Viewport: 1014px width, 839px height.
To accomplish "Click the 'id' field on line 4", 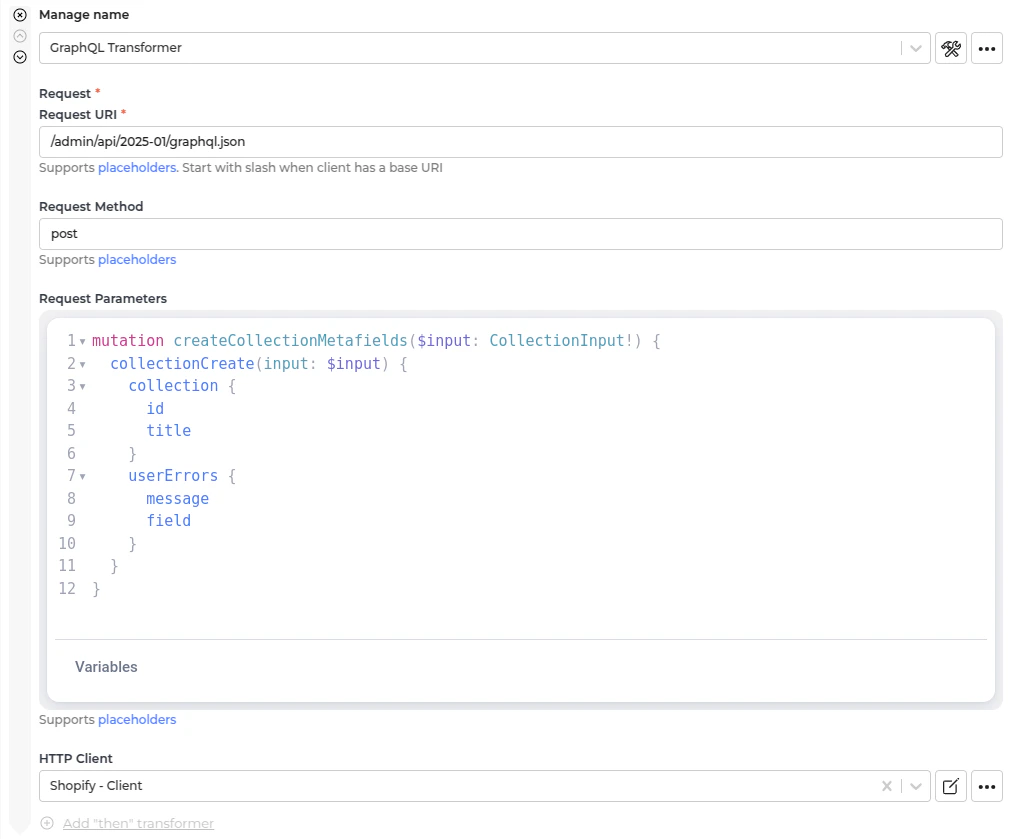I will [155, 409].
